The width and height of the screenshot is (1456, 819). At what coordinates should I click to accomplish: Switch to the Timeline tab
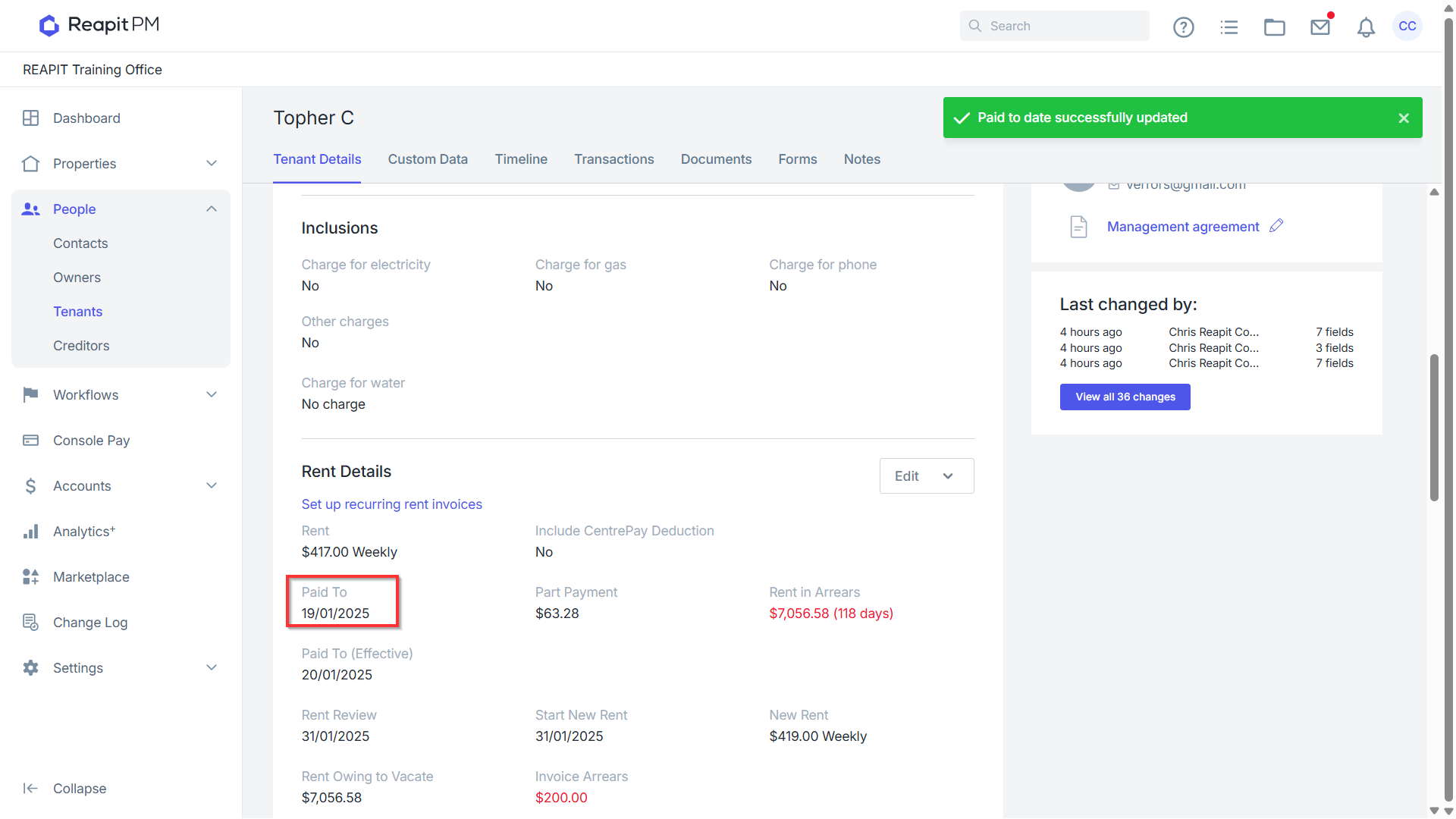pyautogui.click(x=521, y=159)
